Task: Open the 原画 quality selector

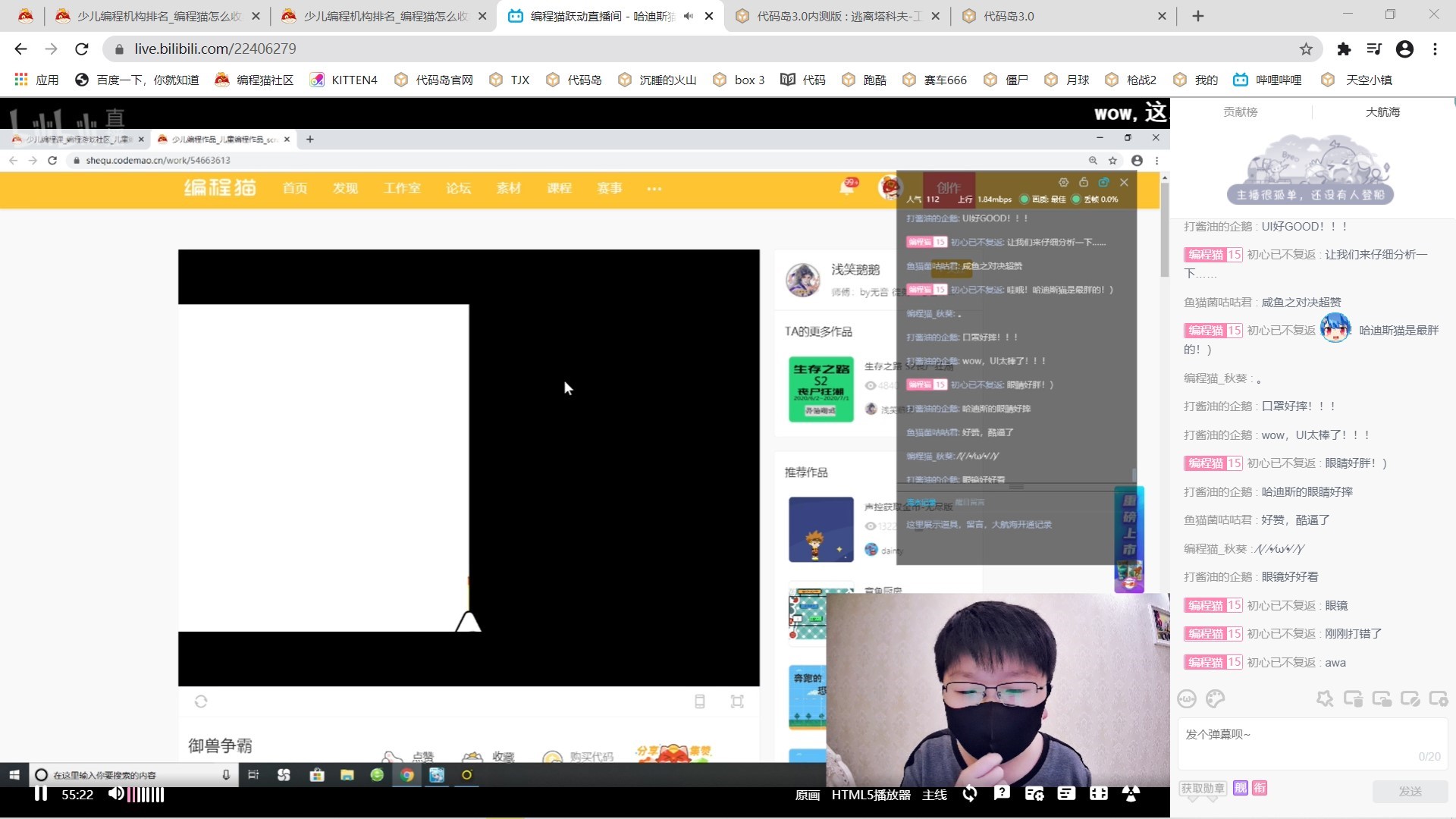Action: pos(807,795)
